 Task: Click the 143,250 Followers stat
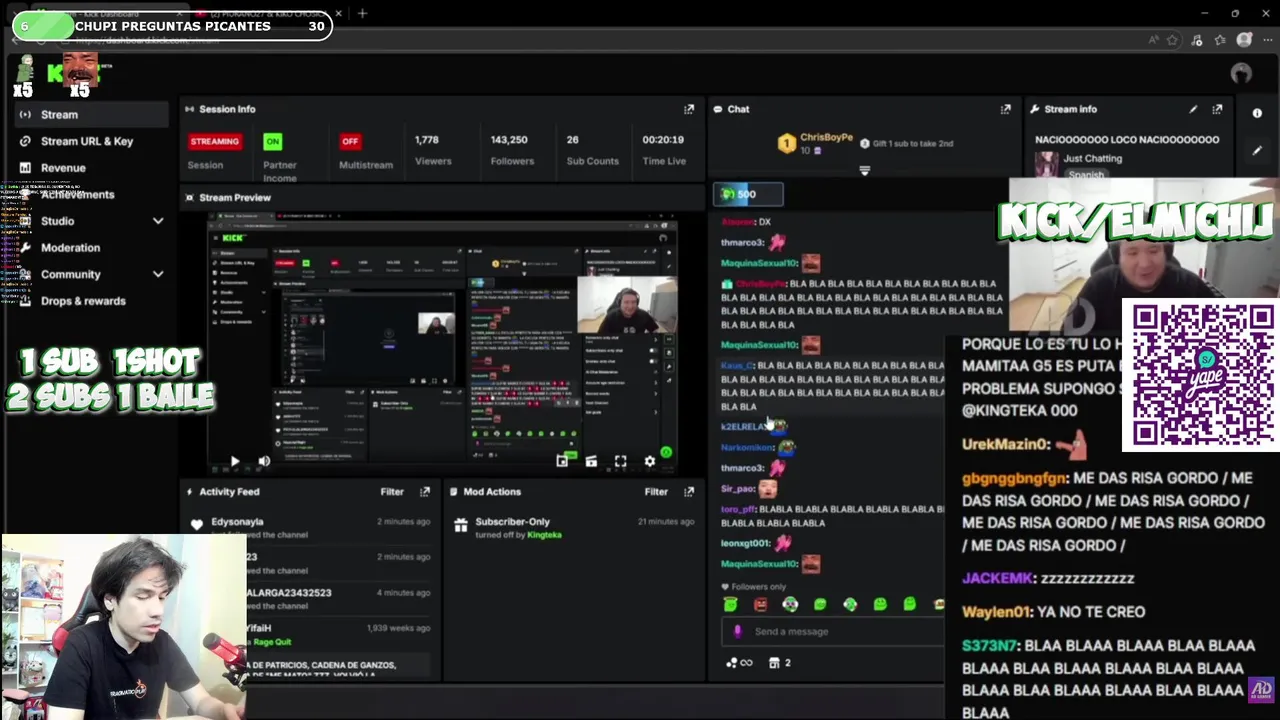coord(512,150)
